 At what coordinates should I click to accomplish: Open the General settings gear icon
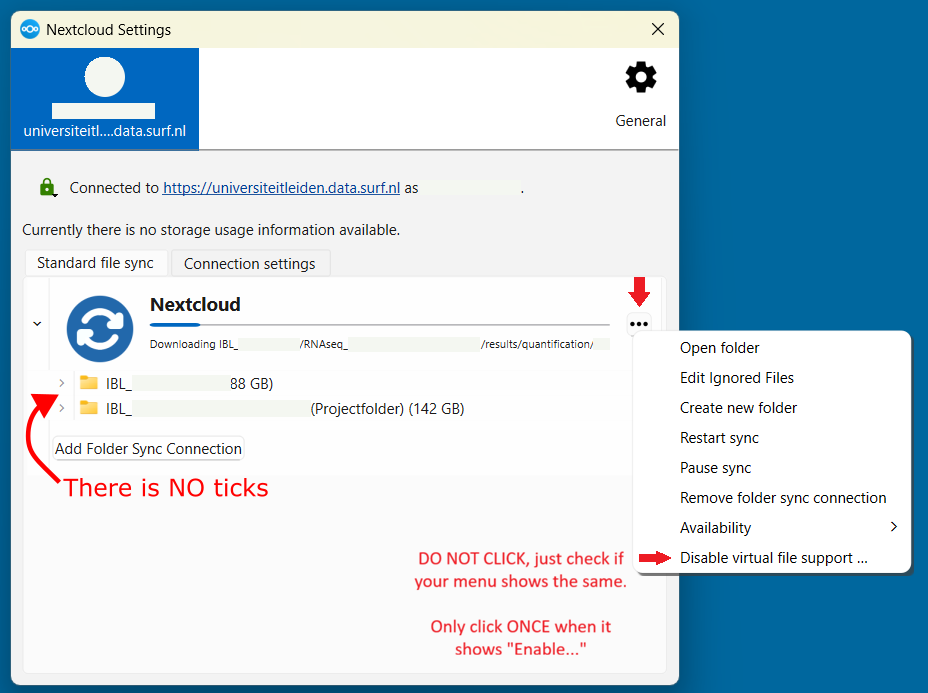click(x=640, y=78)
